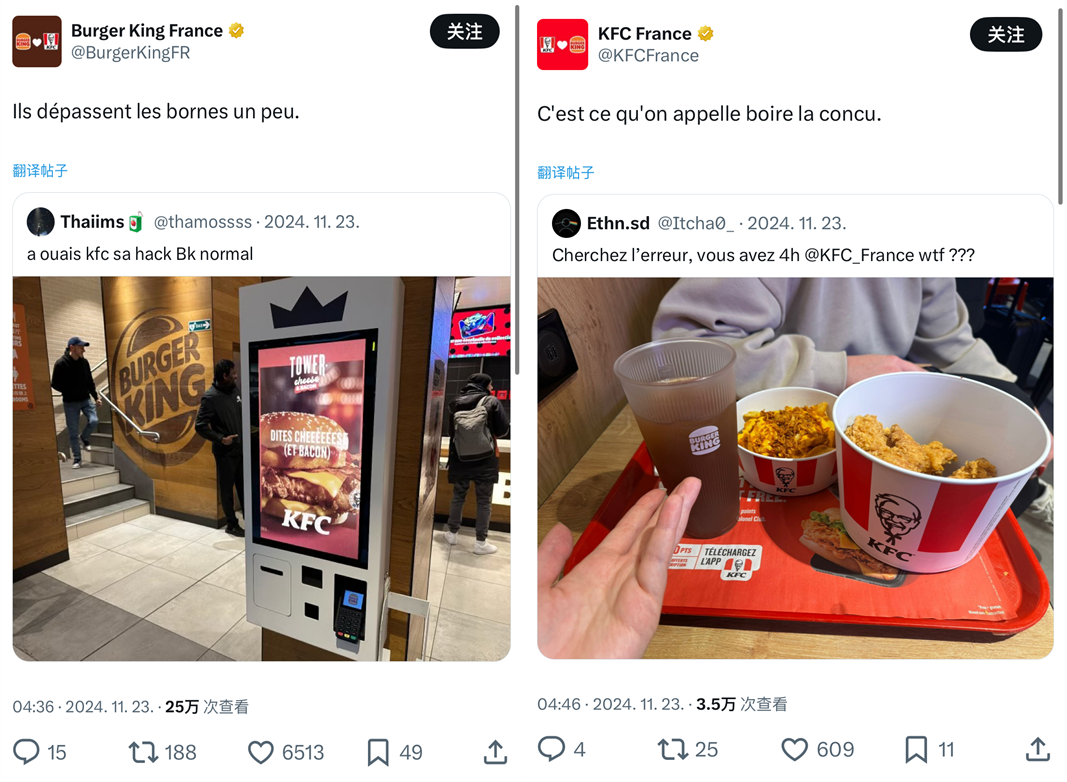Follow KFC France with 关注 button
This screenshot has height=782, width=1067.
tap(1006, 34)
